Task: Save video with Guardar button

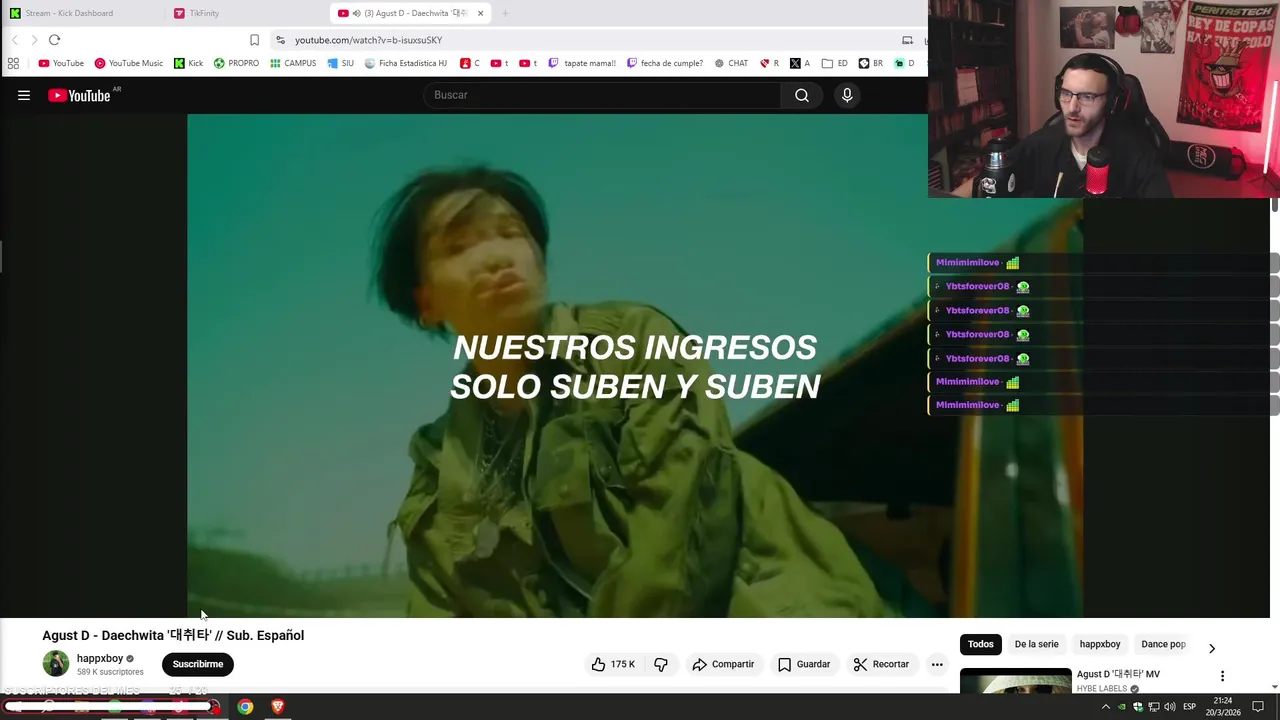Action: click(x=804, y=664)
